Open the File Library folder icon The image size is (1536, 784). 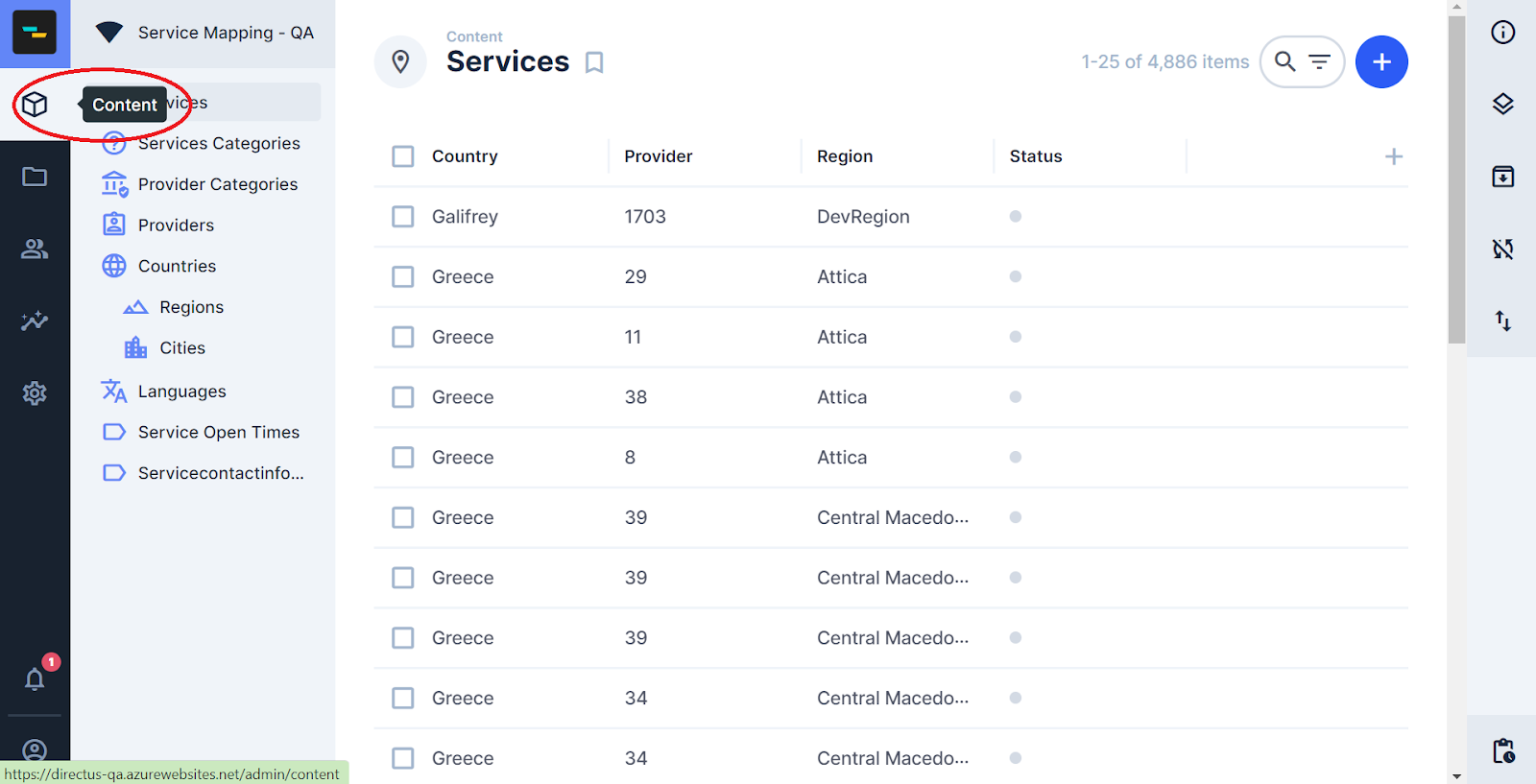[x=35, y=177]
